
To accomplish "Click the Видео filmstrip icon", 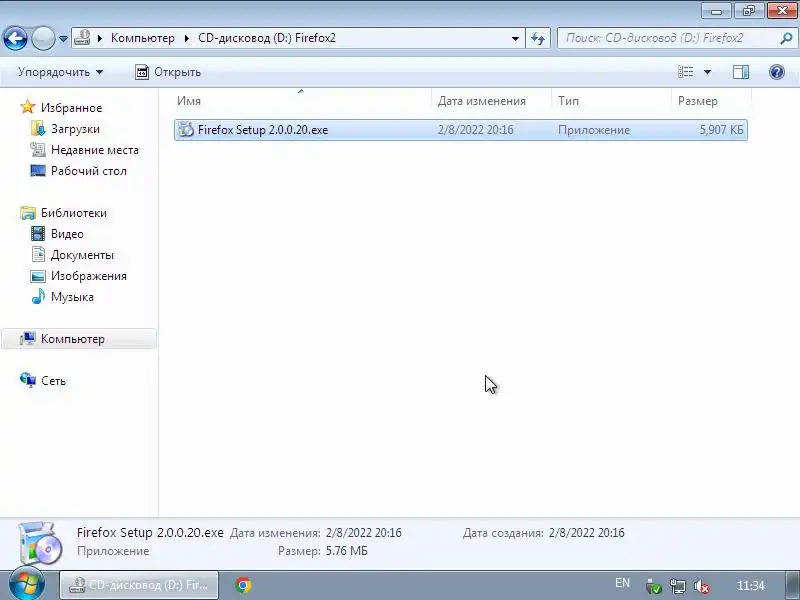I will click(x=38, y=233).
